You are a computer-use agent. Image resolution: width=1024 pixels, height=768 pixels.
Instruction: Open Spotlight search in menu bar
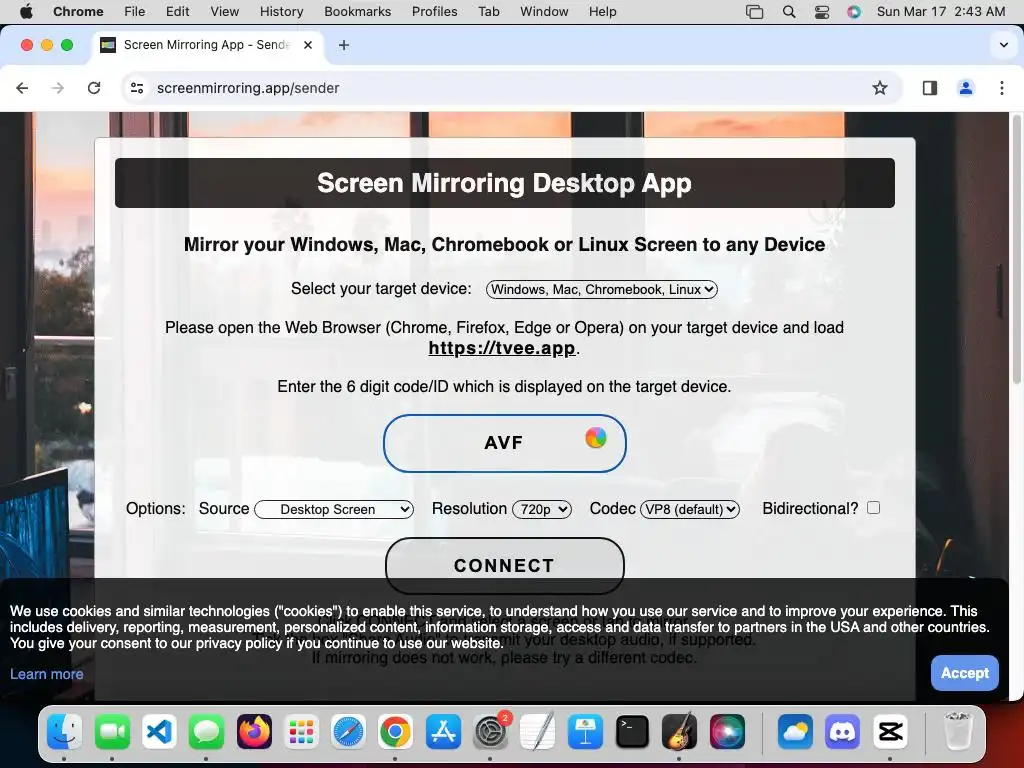(789, 12)
